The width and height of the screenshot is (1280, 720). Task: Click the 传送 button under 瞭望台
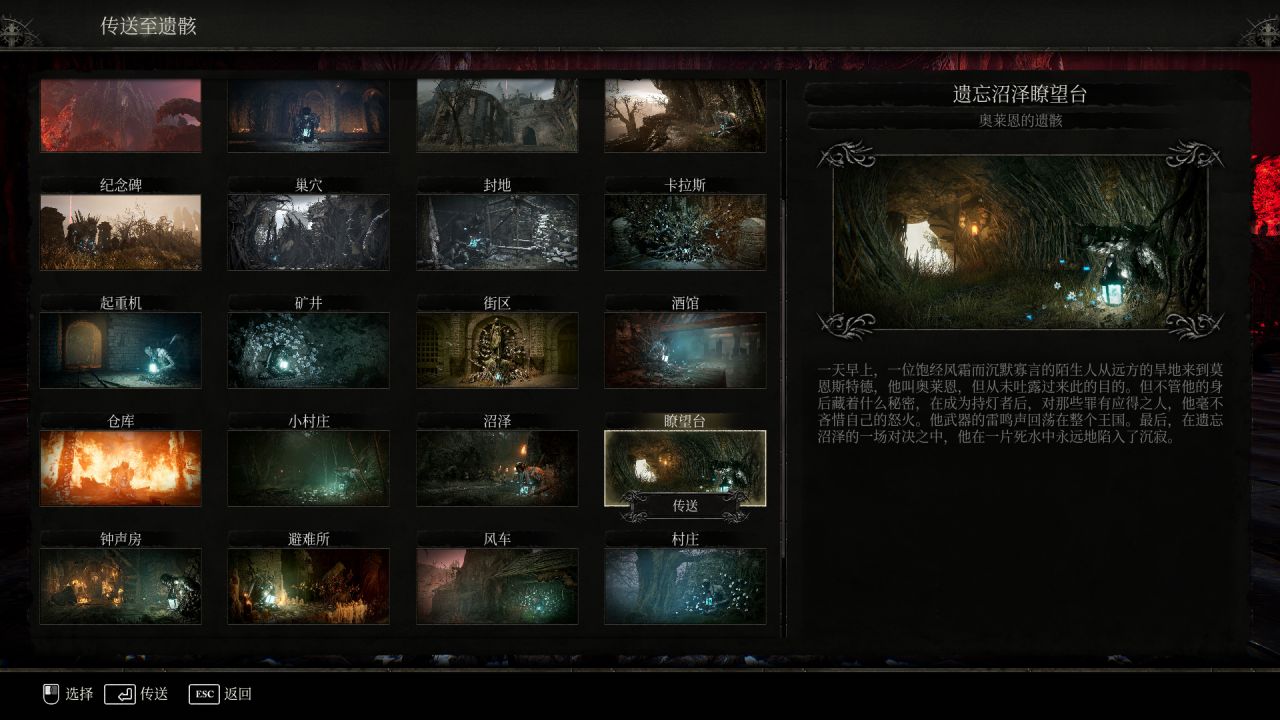685,506
